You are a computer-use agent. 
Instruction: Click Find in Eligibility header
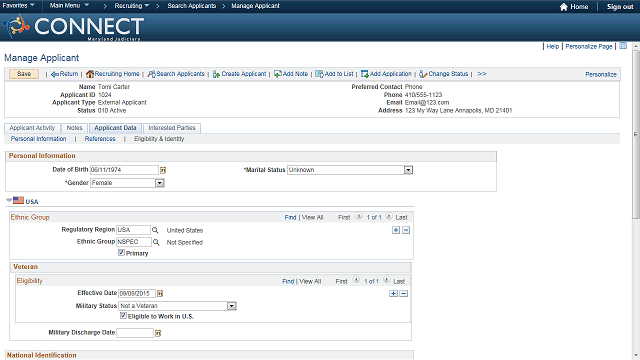[288, 281]
